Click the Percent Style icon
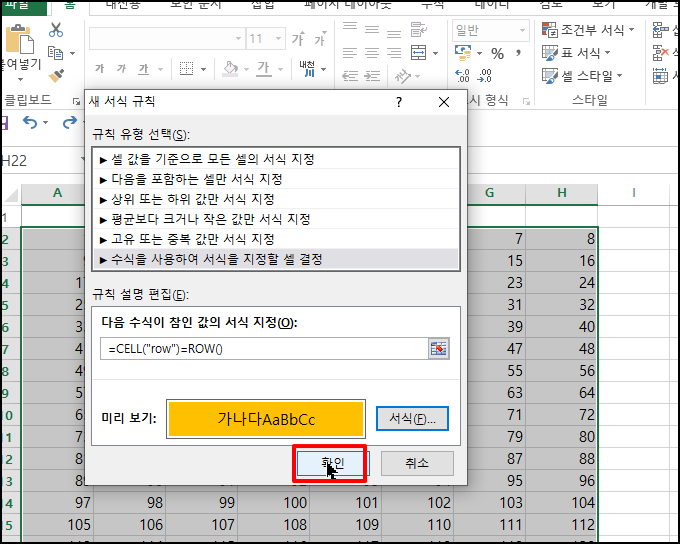Screen dimensions: 680x544 pos(497,53)
